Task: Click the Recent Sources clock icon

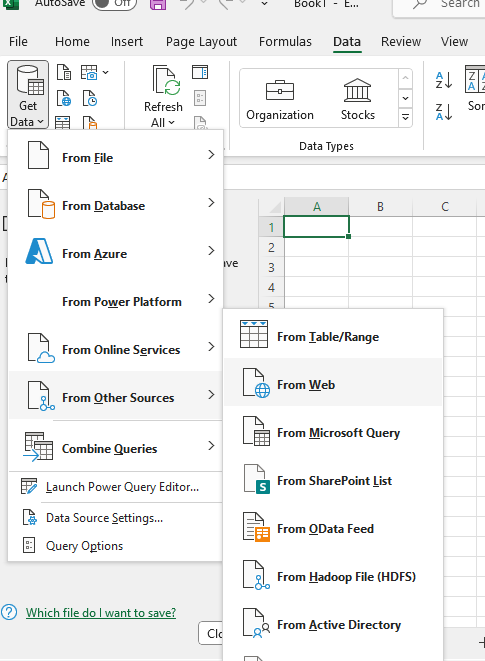Action: 89,98
